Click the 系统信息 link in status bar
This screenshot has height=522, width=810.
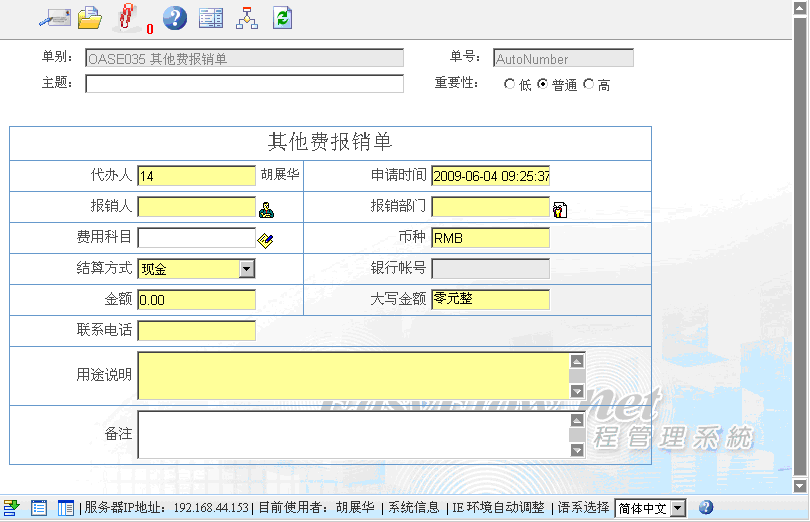(x=413, y=508)
